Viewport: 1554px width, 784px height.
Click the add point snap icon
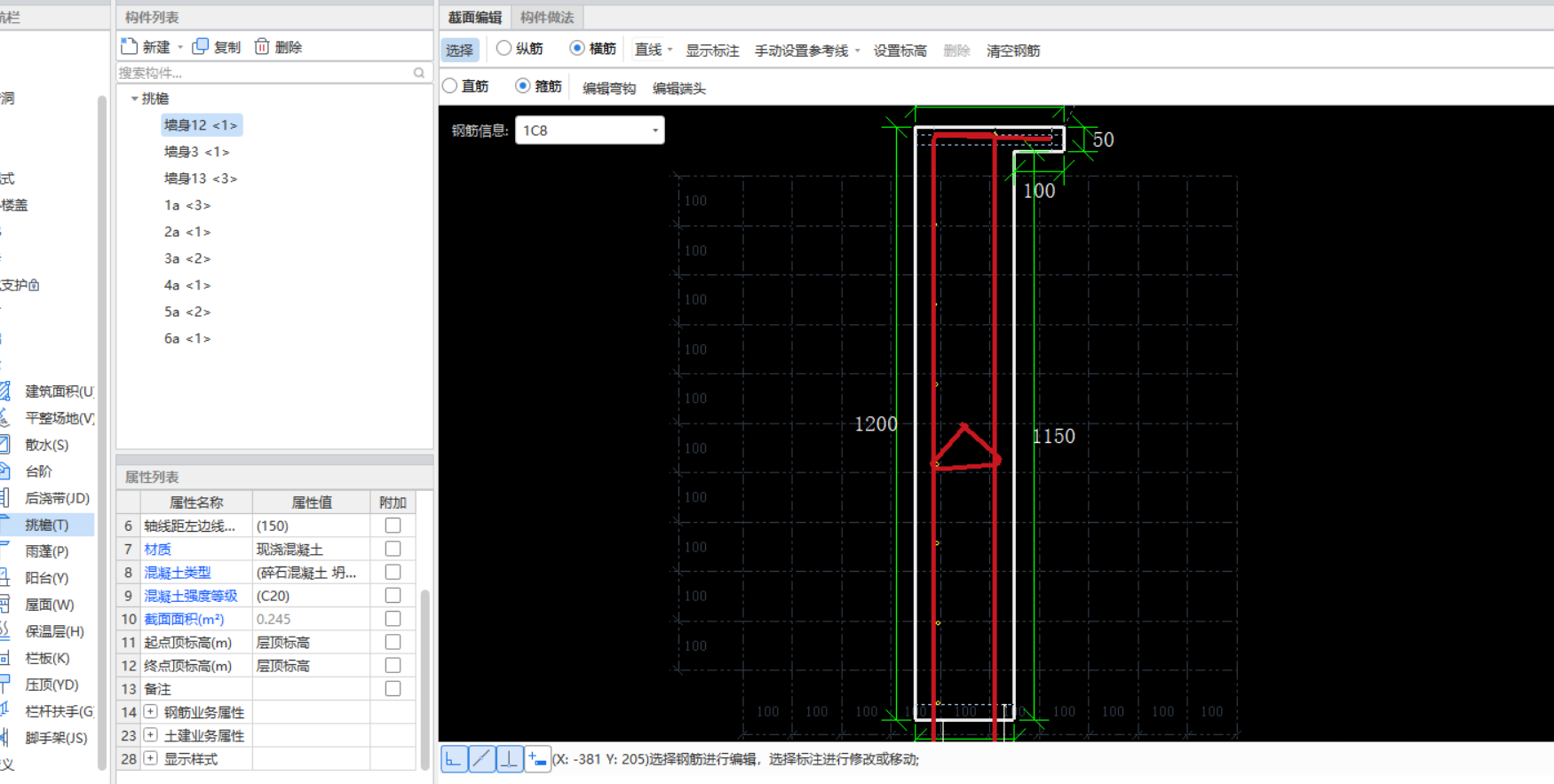pos(537,759)
